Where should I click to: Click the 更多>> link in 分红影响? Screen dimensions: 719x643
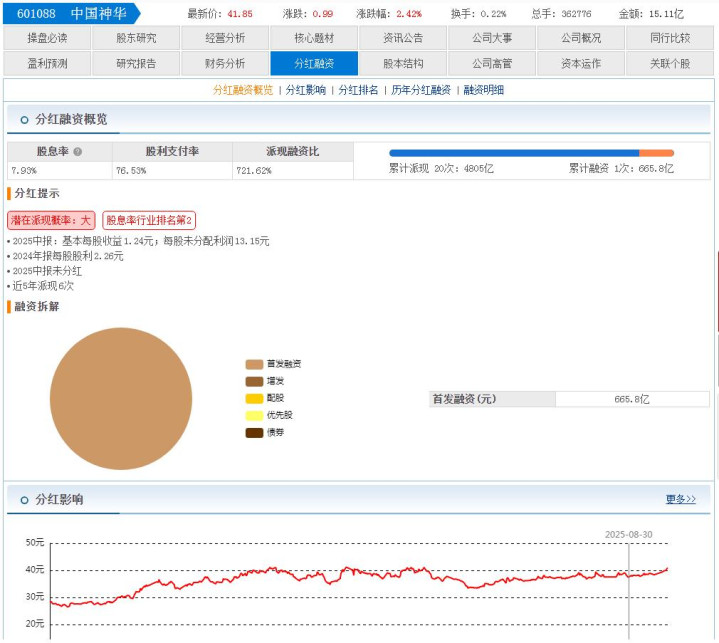coord(680,499)
